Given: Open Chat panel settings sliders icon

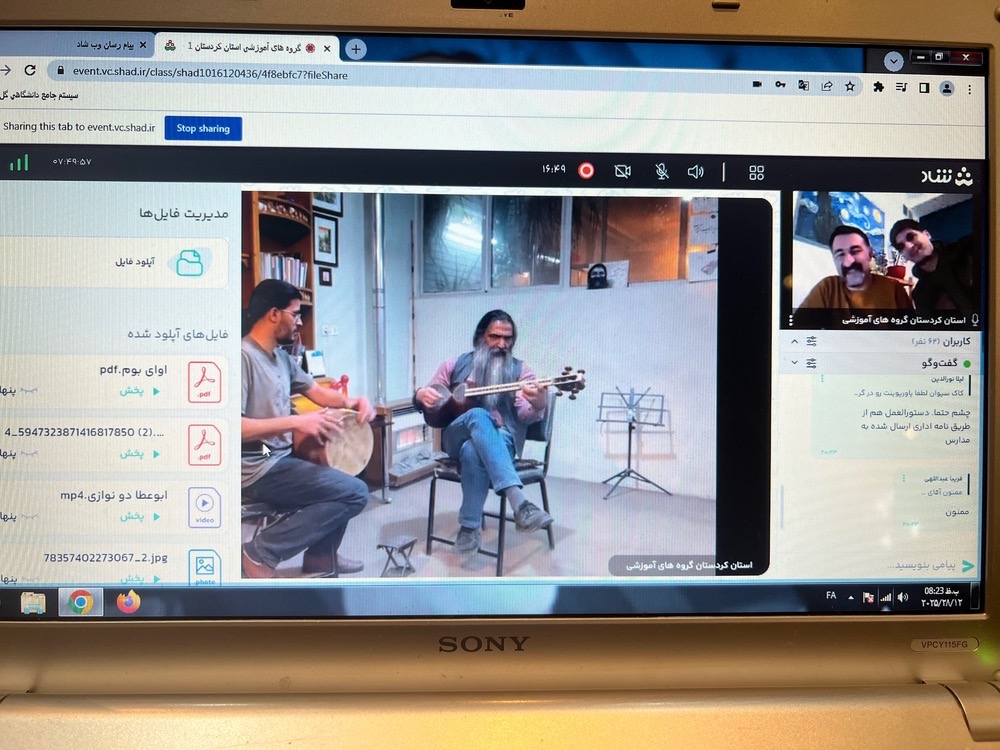Looking at the screenshot, I should coord(812,362).
